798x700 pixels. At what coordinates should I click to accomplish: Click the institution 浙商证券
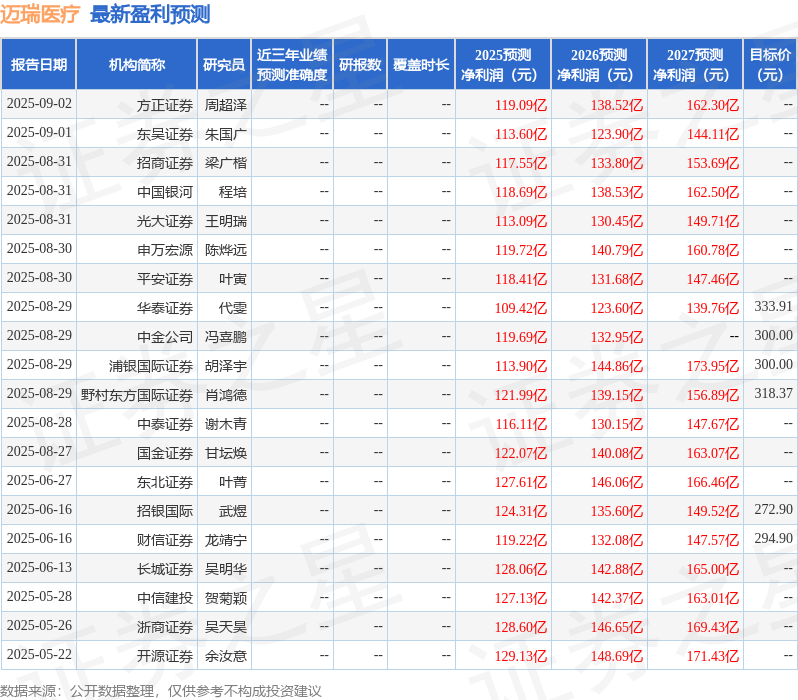click(x=165, y=628)
